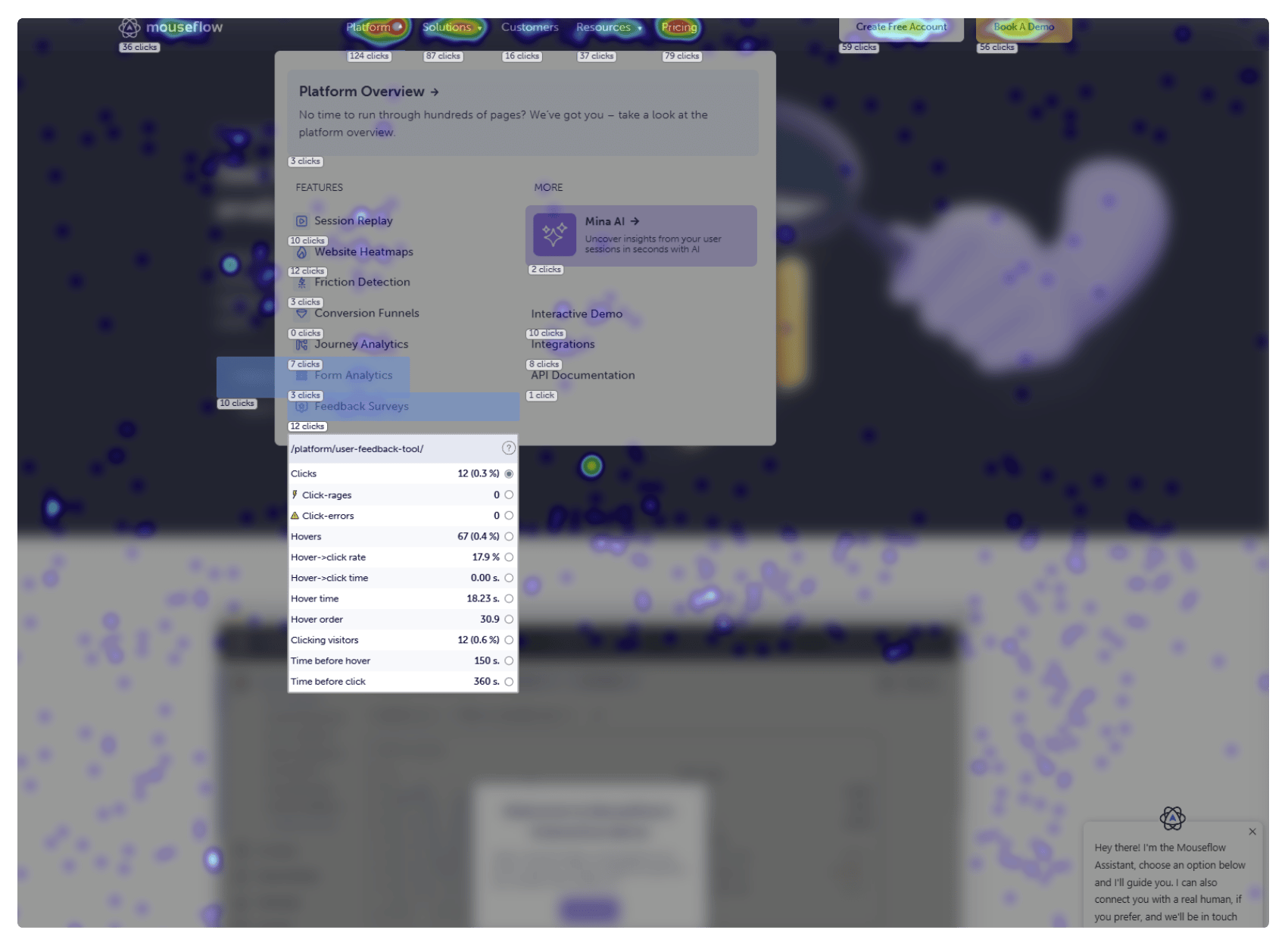The width and height of the screenshot is (1288, 946).
Task: Click the Customers menu item
Action: click(x=529, y=27)
